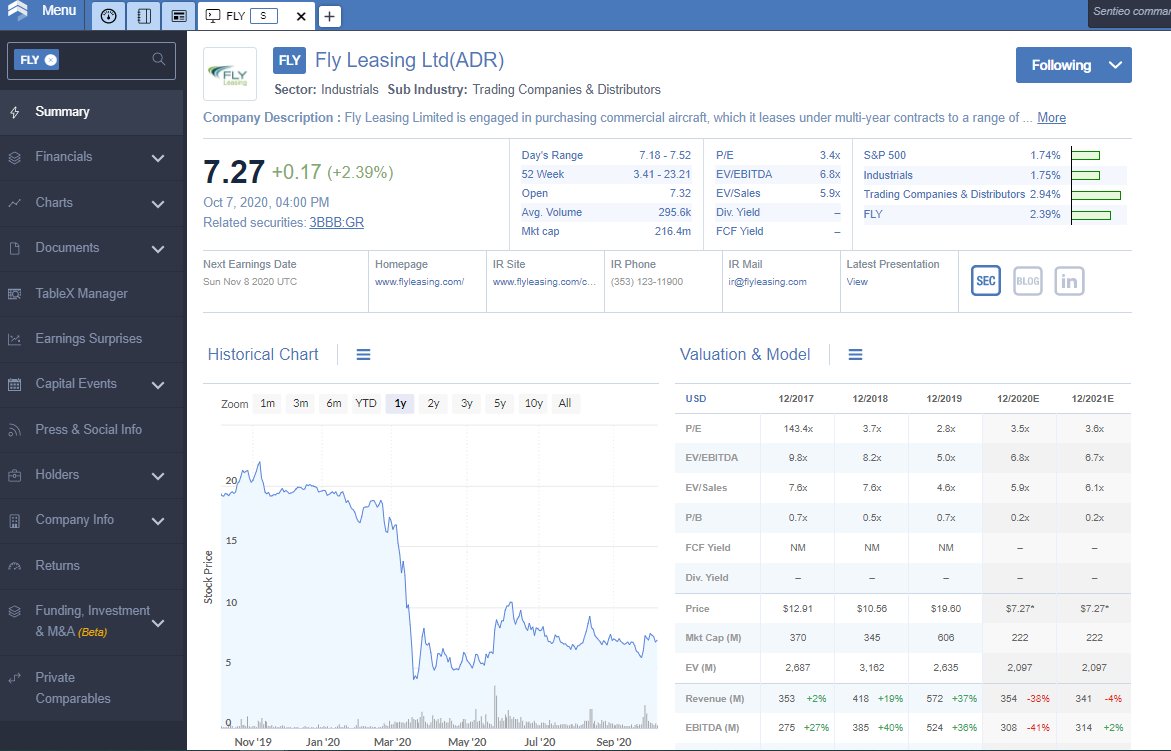Viewport: 1171px width, 751px height.
Task: Expand the Financials sidebar section
Action: 157,158
